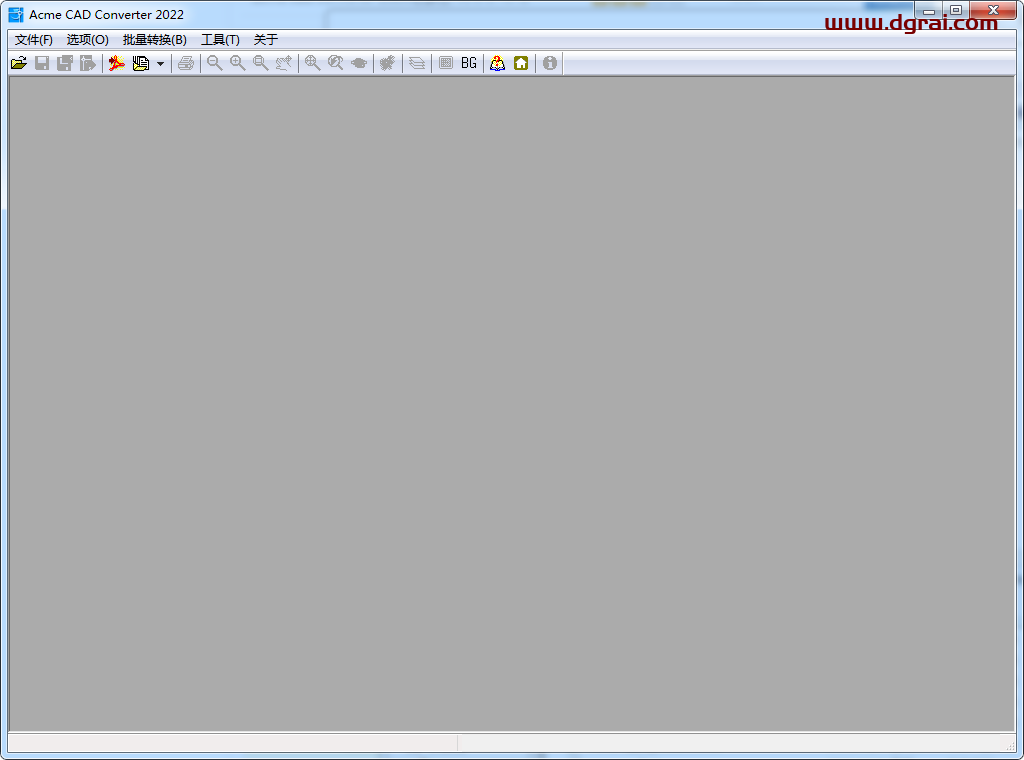This screenshot has width=1024, height=760.
Task: Toggle the BG background color setting
Action: coord(468,63)
